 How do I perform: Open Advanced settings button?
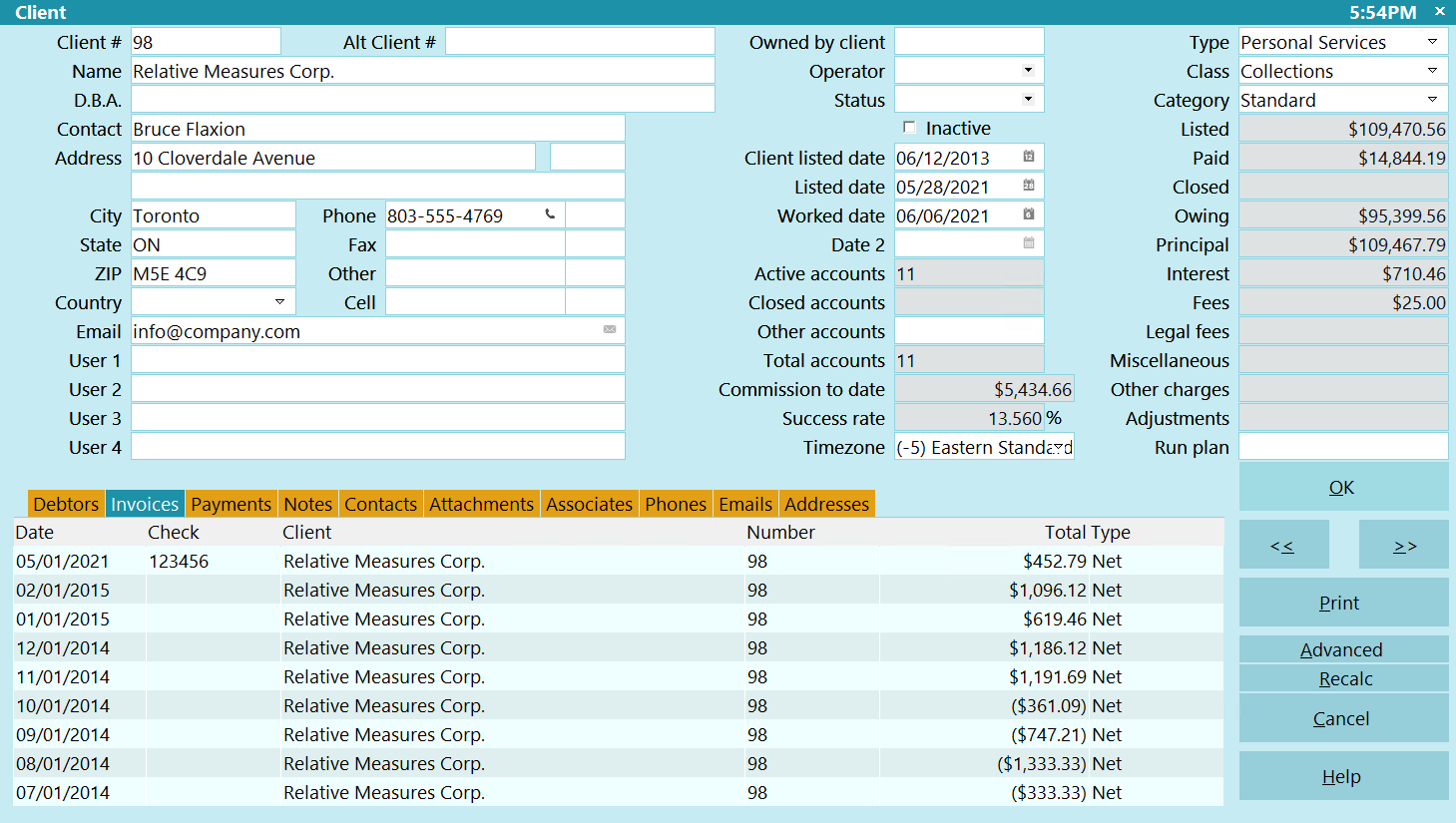(1343, 649)
